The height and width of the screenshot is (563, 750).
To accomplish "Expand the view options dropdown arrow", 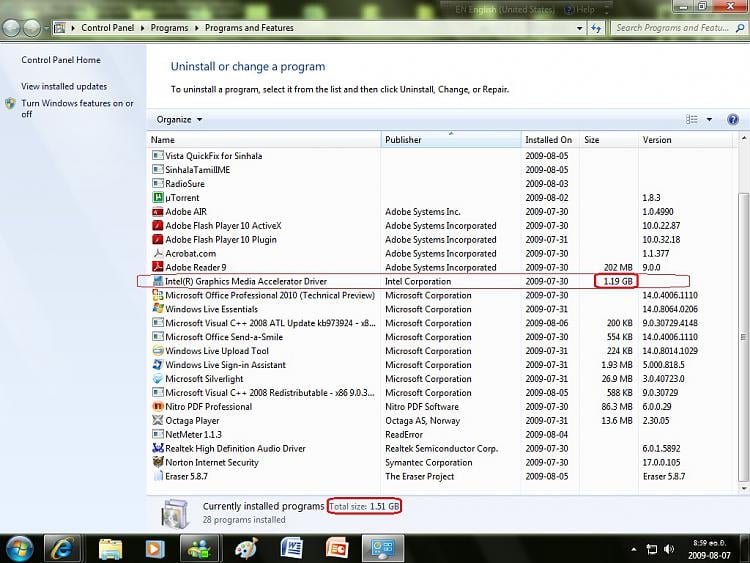I will (x=709, y=120).
